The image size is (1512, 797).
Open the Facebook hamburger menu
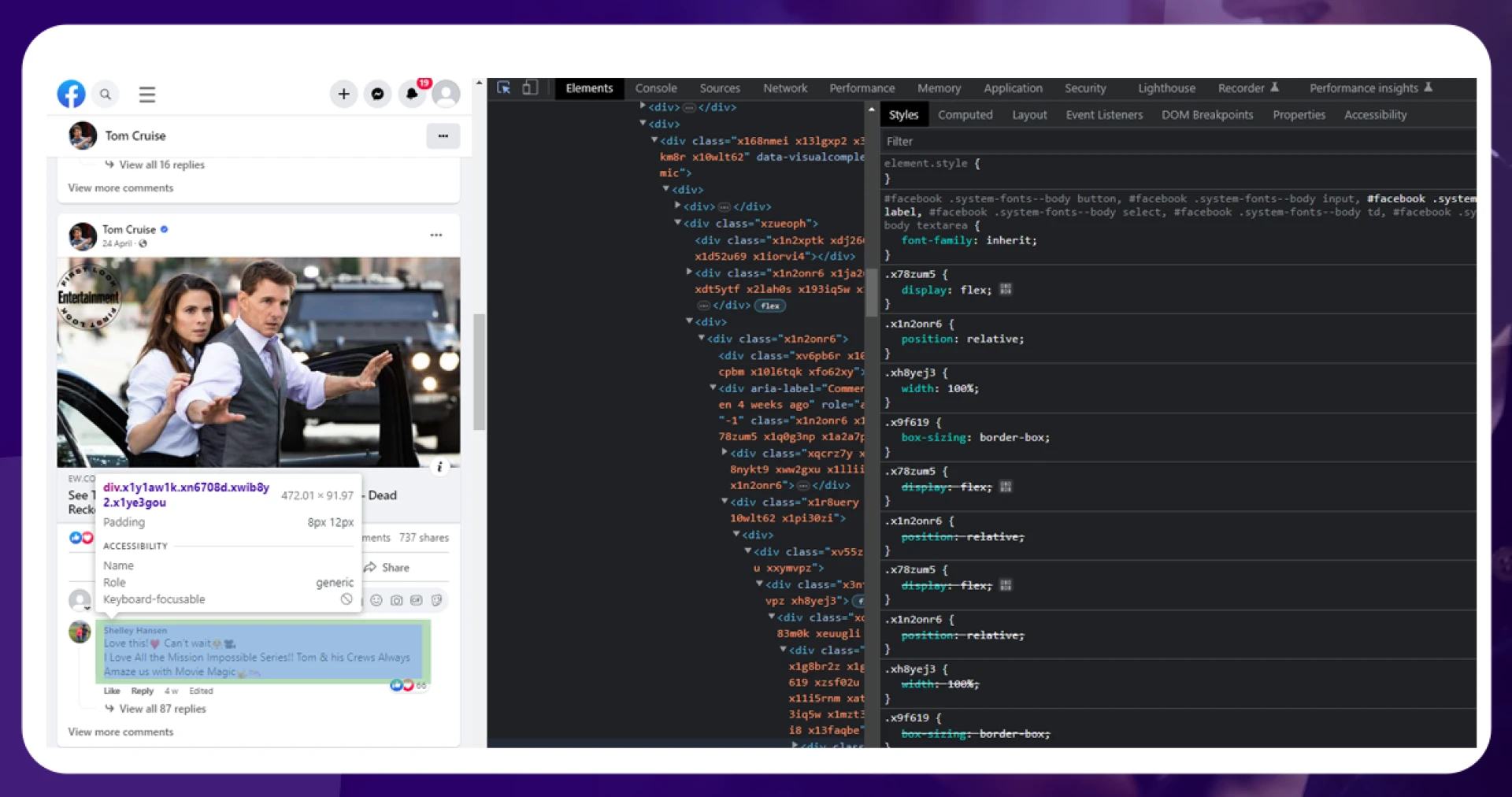tap(147, 95)
